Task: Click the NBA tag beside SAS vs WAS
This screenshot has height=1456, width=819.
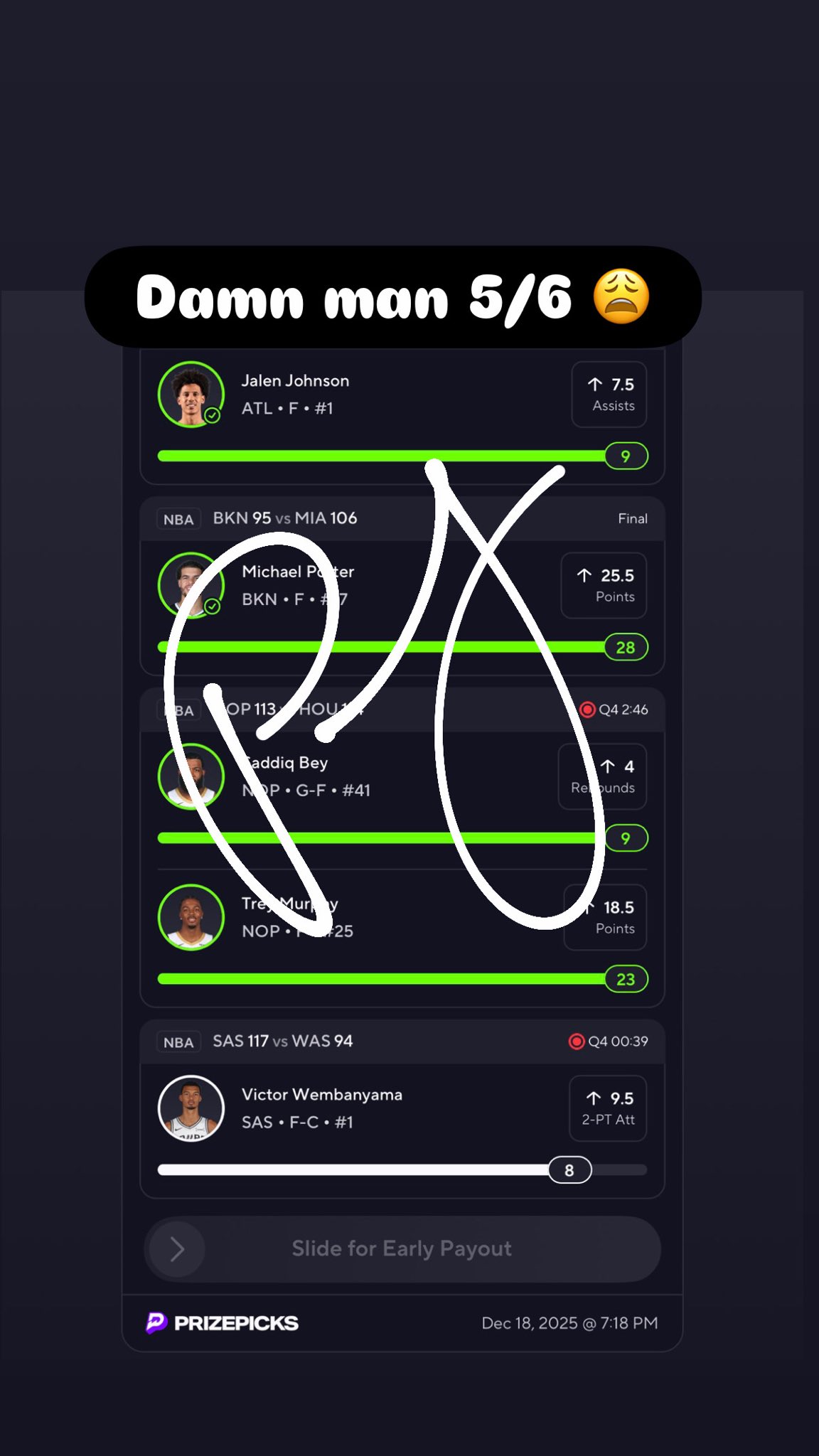Action: (178, 1042)
